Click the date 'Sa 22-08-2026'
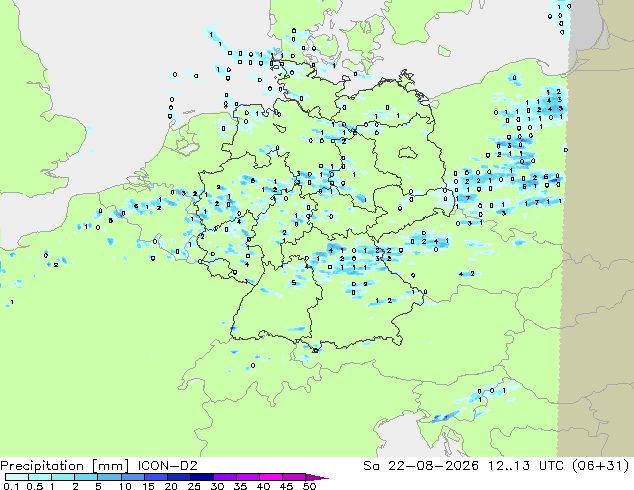Viewport: 634px width, 490px height. (x=421, y=466)
